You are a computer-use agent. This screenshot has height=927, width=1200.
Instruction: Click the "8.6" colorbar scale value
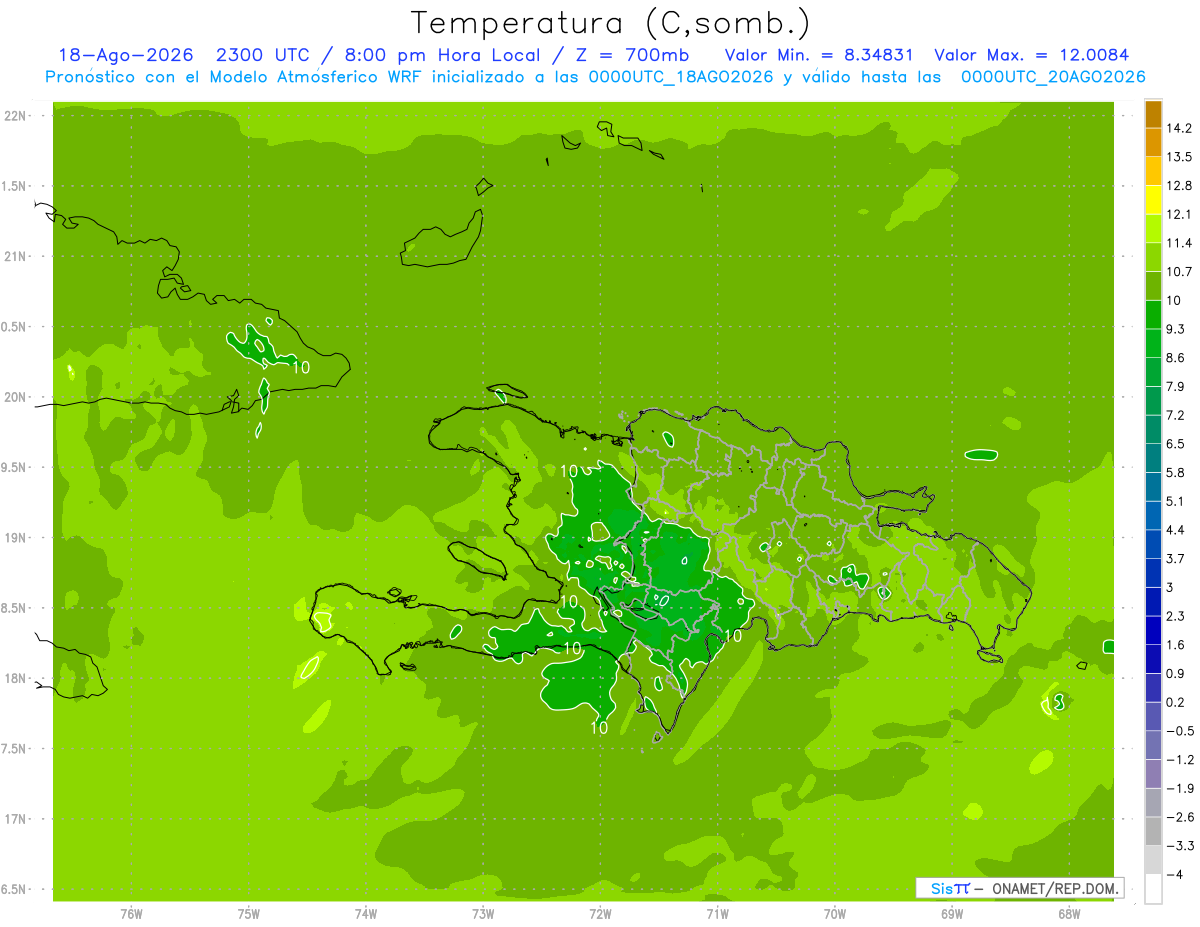click(x=1176, y=358)
